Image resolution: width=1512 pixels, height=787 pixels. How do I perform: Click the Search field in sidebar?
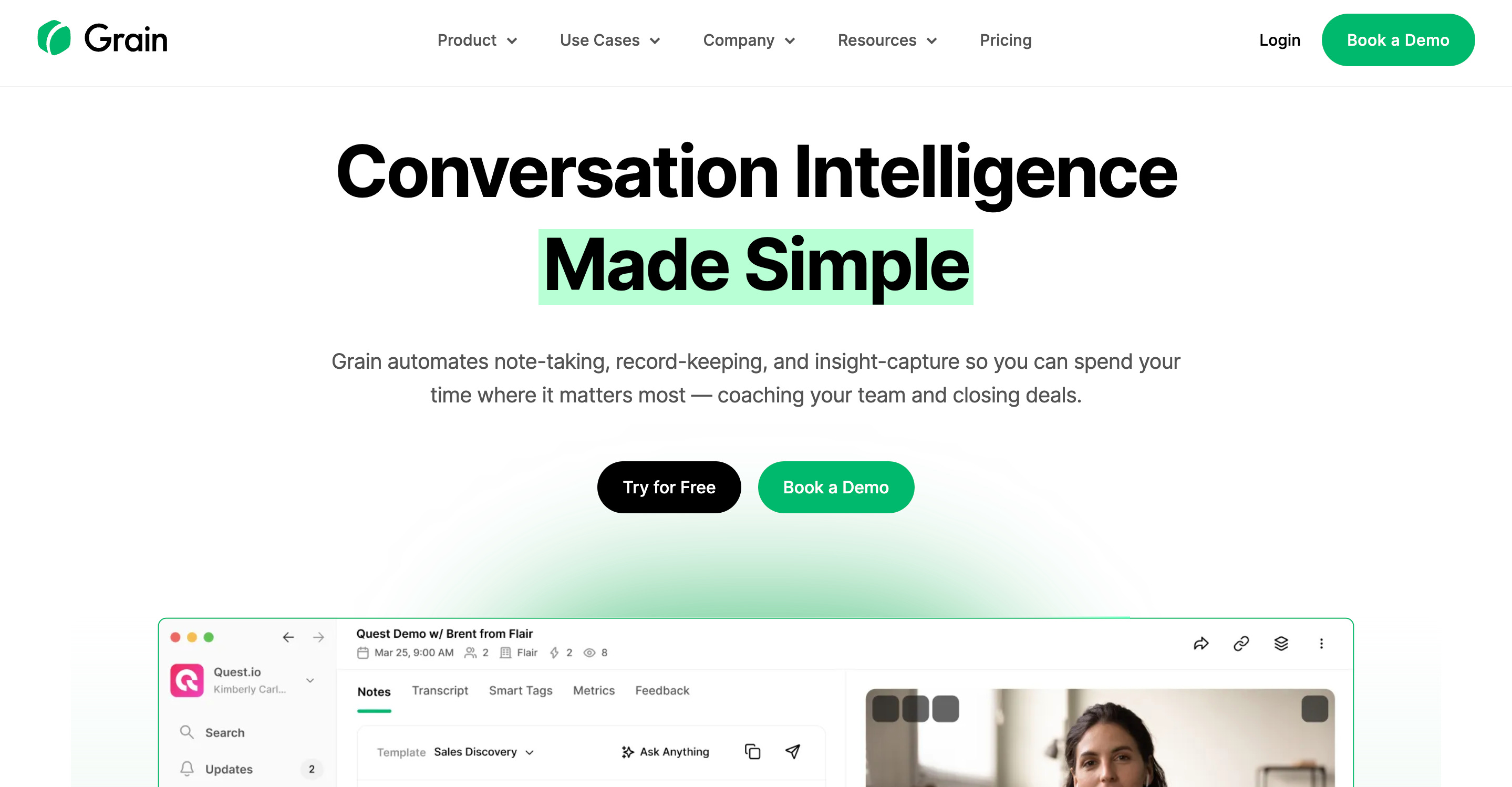click(x=246, y=732)
